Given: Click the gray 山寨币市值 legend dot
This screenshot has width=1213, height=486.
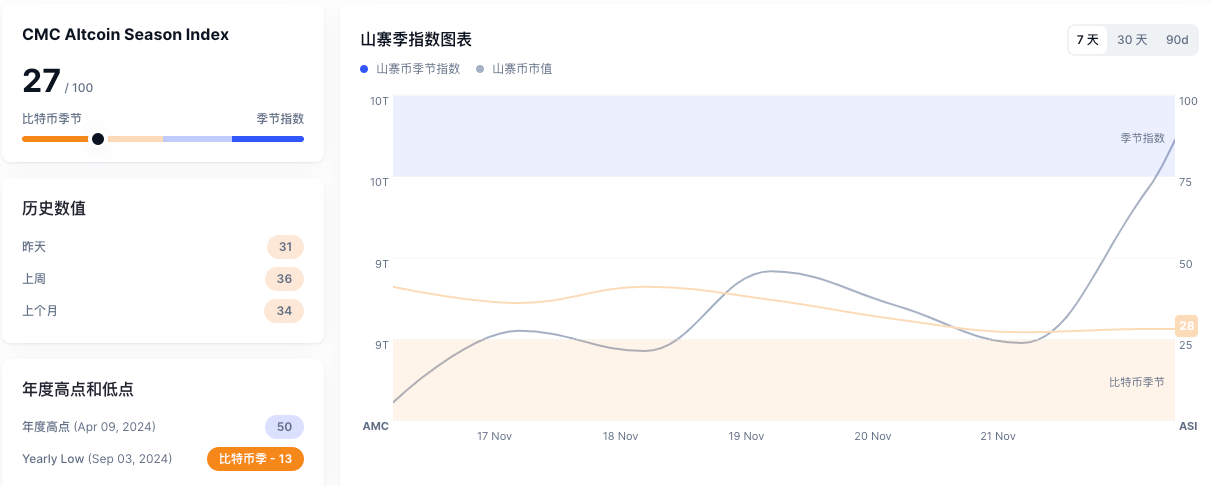Looking at the screenshot, I should coord(481,69).
